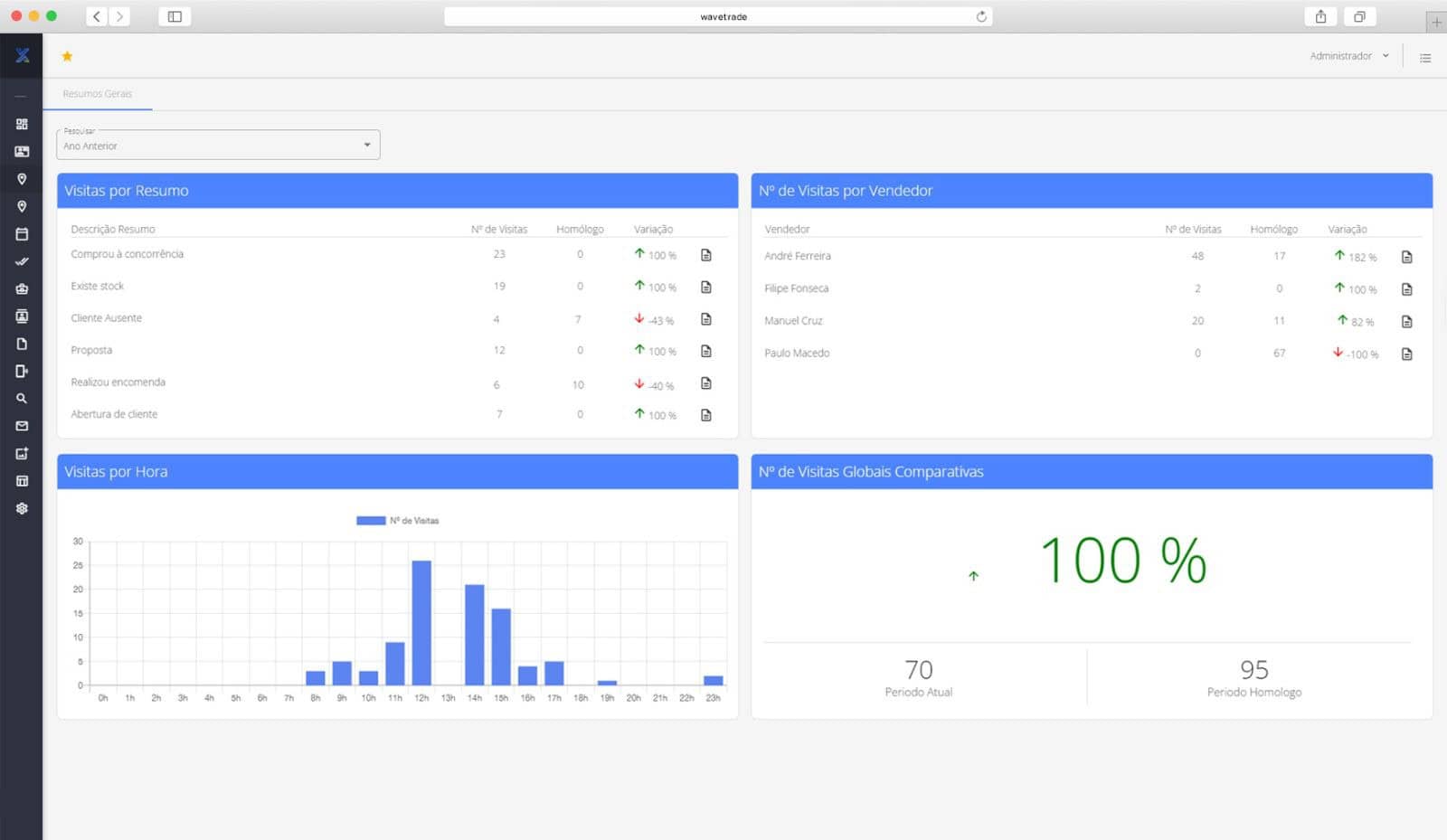
Task: Open the location pin icon just above calendar
Action: tap(22, 206)
